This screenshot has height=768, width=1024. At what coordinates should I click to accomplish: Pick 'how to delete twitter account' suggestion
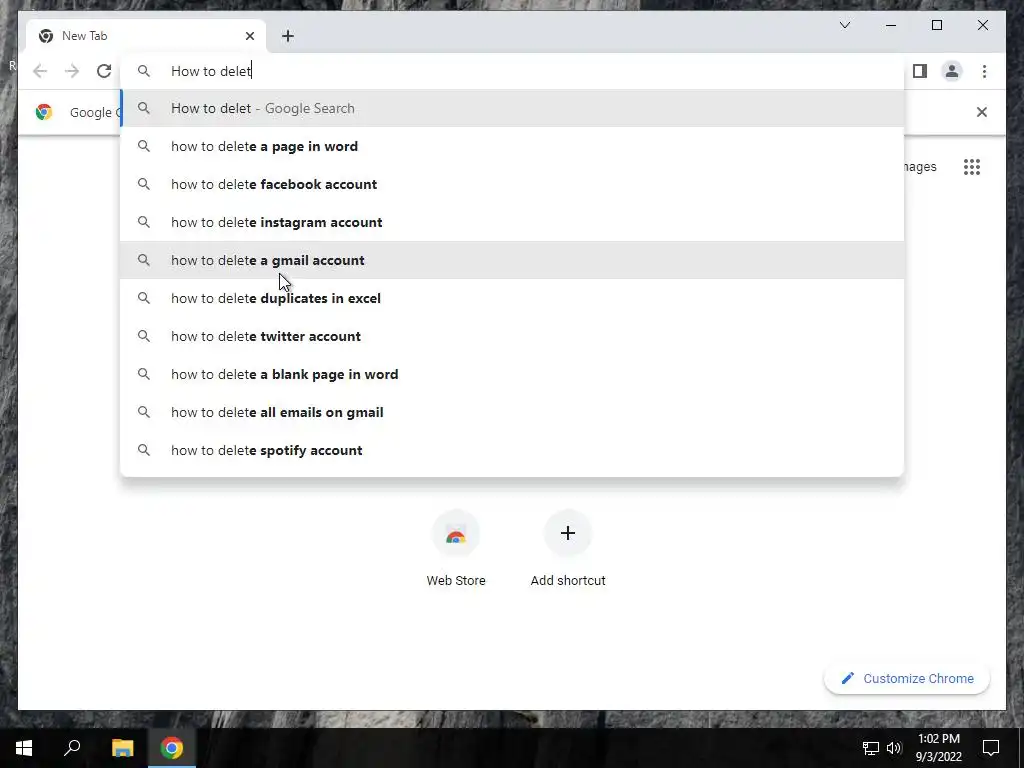click(512, 336)
